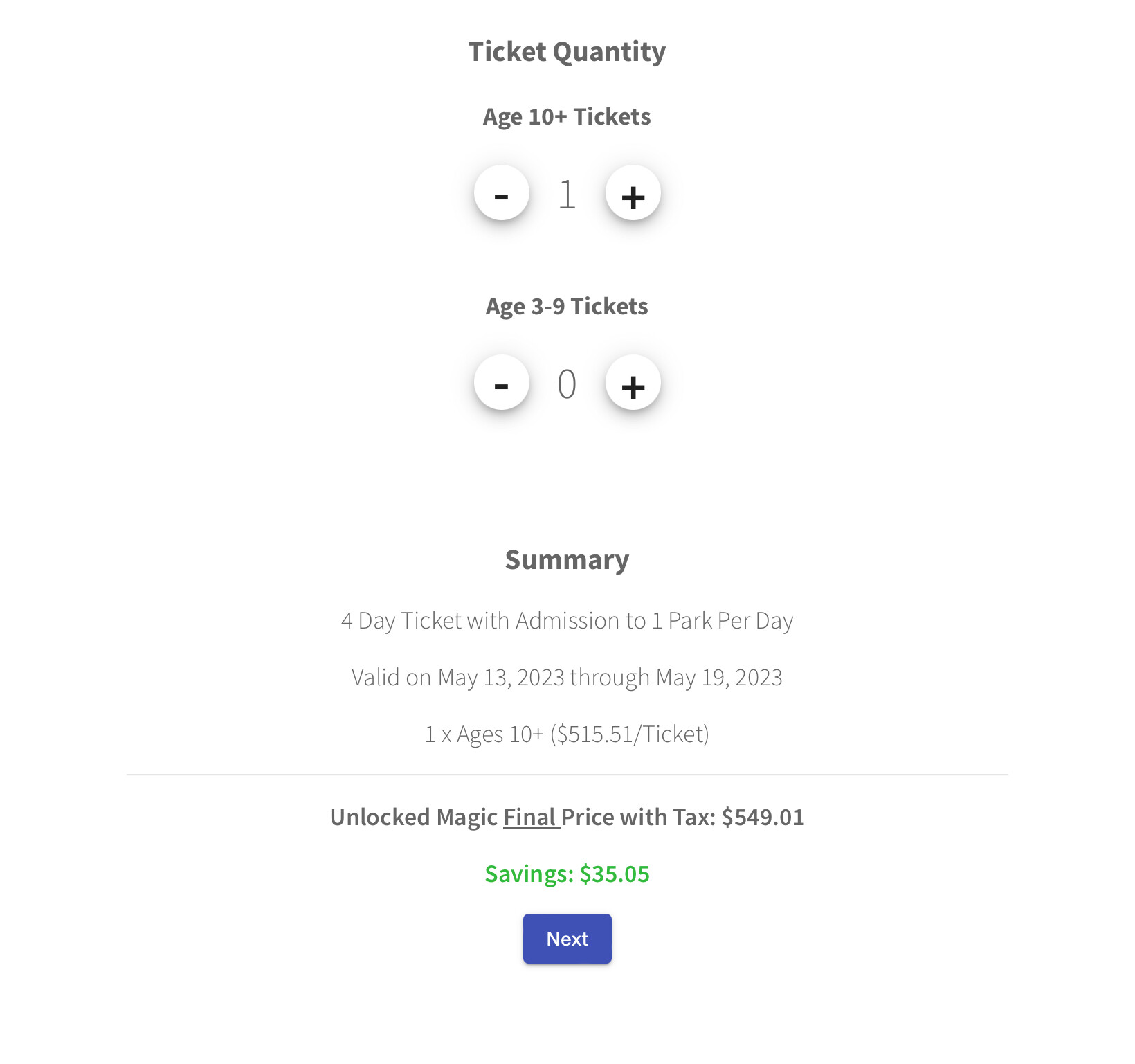Viewport: 1135px width, 1064px height.
Task: Click the May 19, 2023 end date
Action: pos(719,678)
